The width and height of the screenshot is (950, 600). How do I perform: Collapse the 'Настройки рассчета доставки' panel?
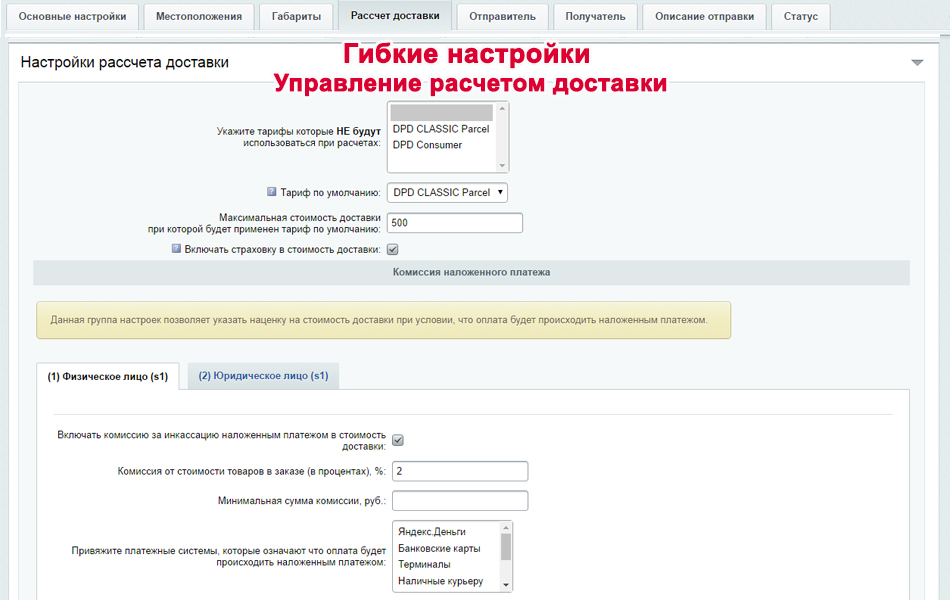(x=917, y=60)
